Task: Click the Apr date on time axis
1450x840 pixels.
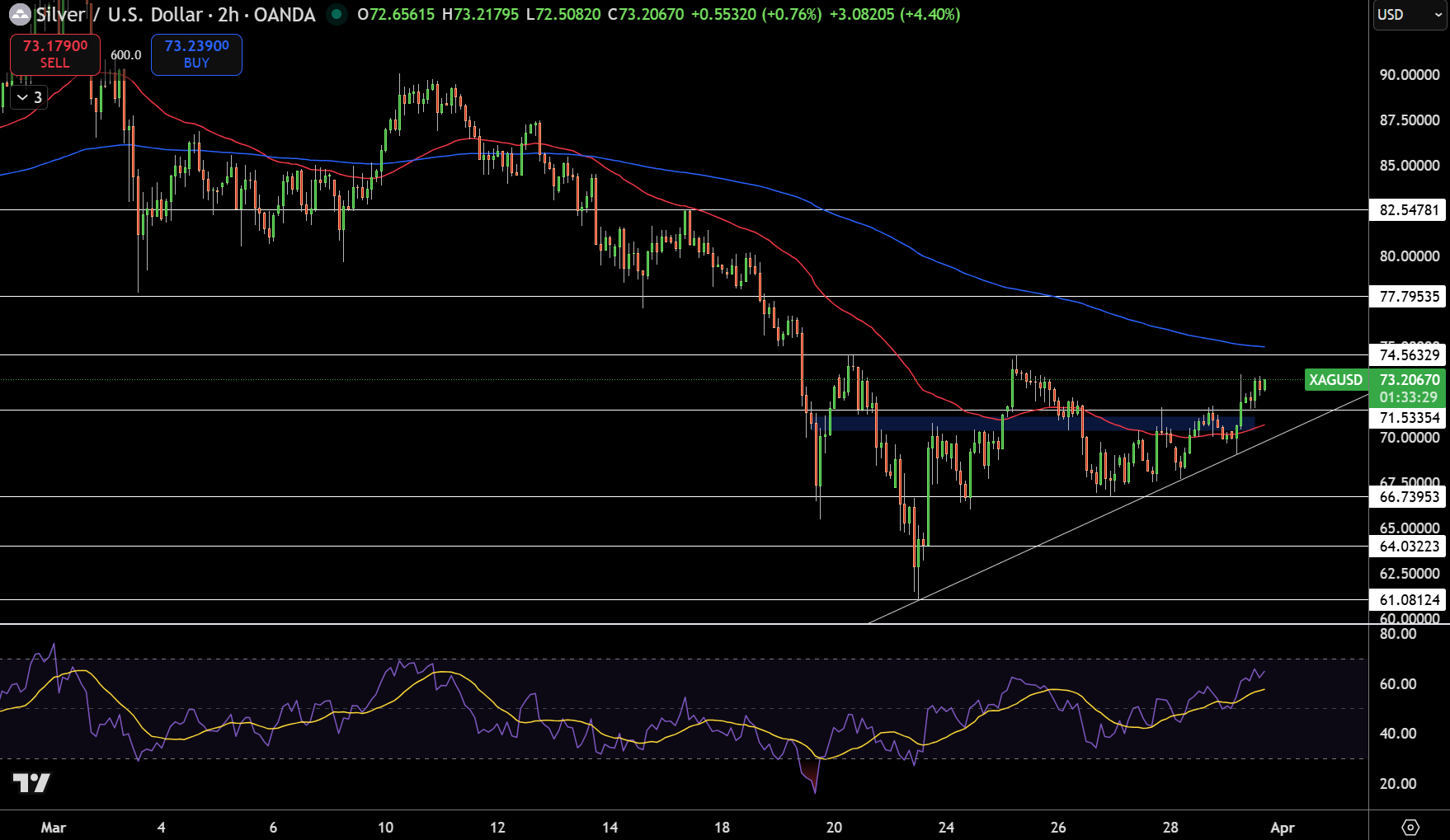Action: 1283,827
